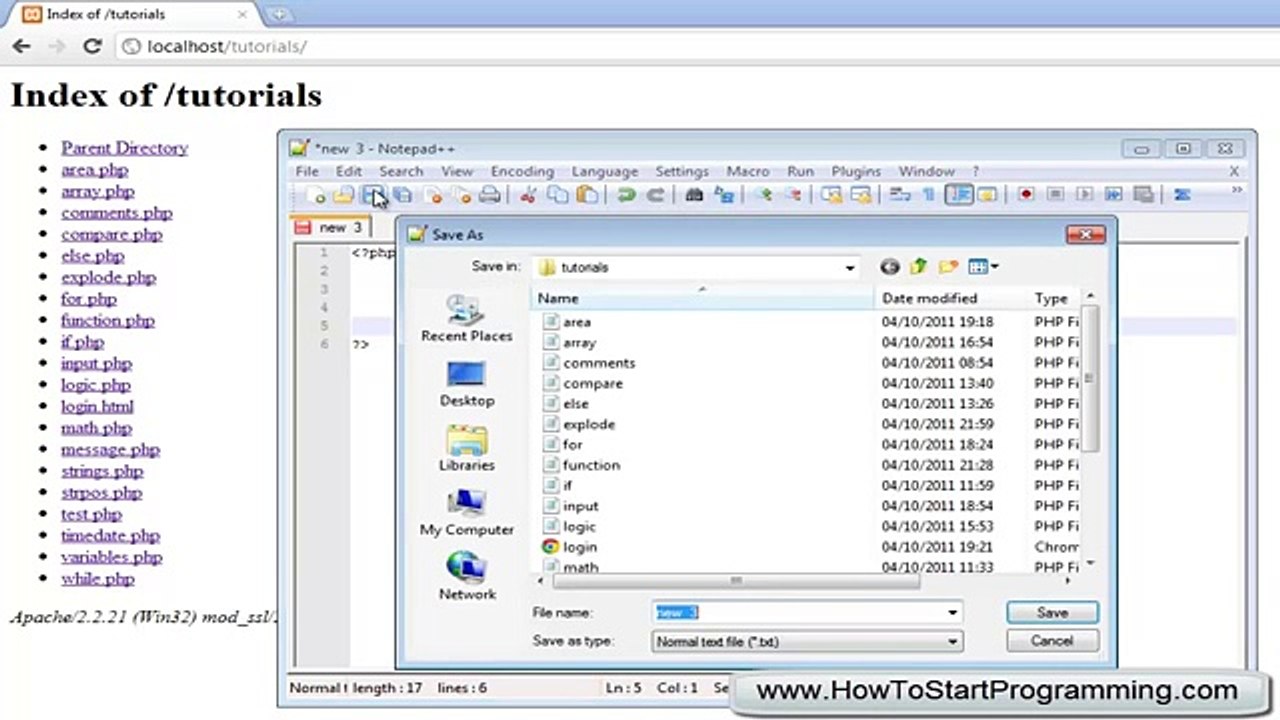This screenshot has width=1280, height=720.
Task: Click the Print icon in Notepad++ toolbar
Action: coord(490,195)
